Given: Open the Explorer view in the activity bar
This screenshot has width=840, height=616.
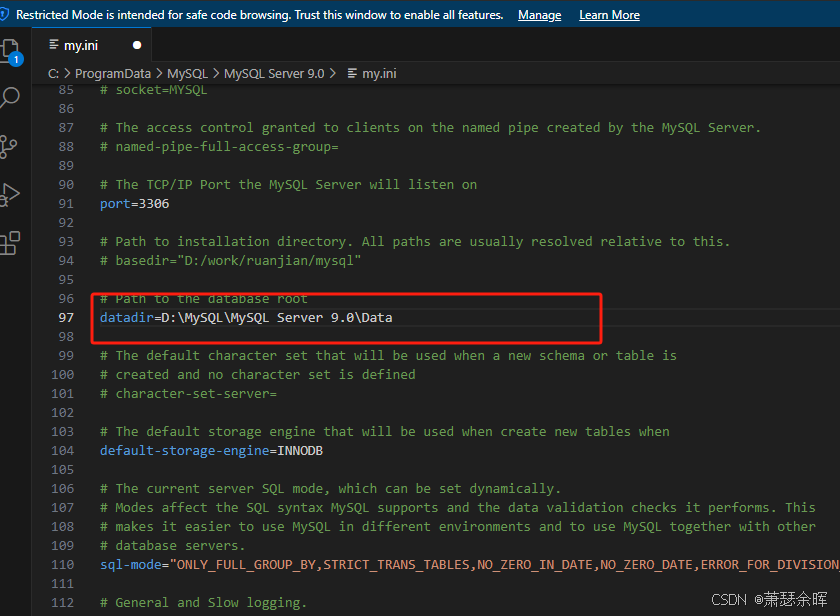Looking at the screenshot, I should pos(10,50).
